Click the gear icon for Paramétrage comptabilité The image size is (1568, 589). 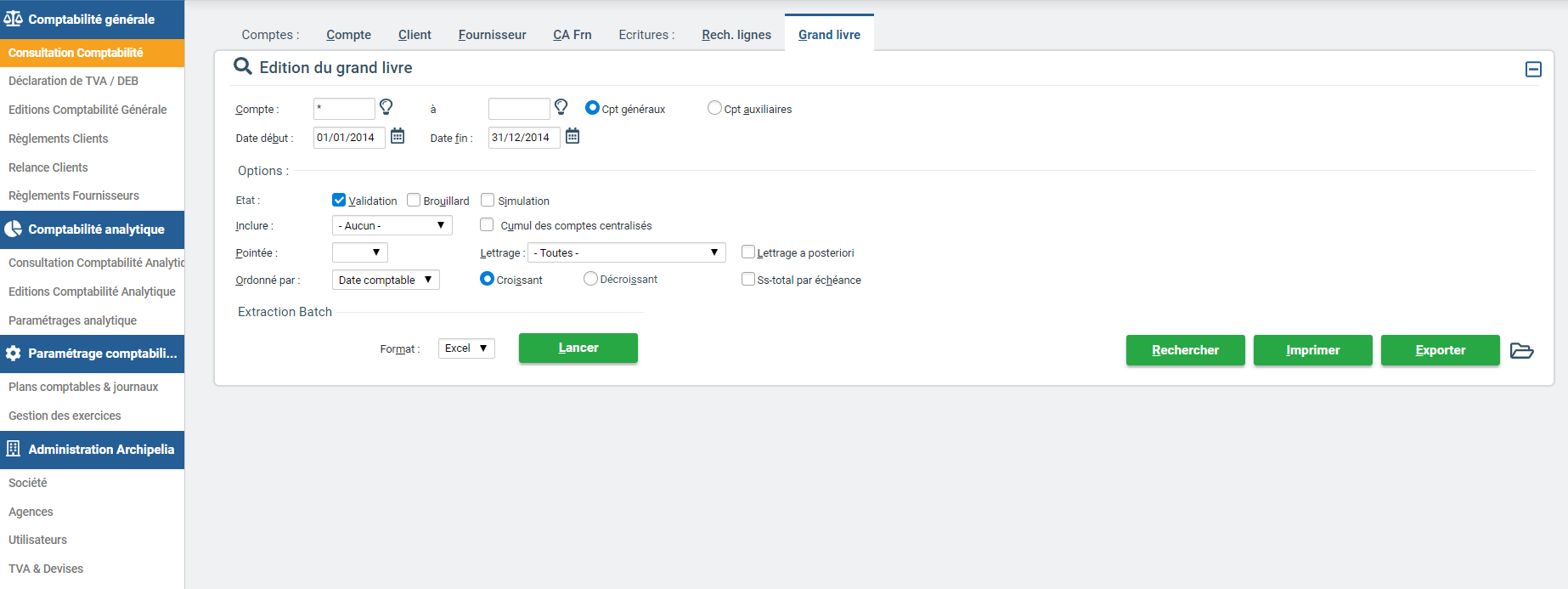14,353
